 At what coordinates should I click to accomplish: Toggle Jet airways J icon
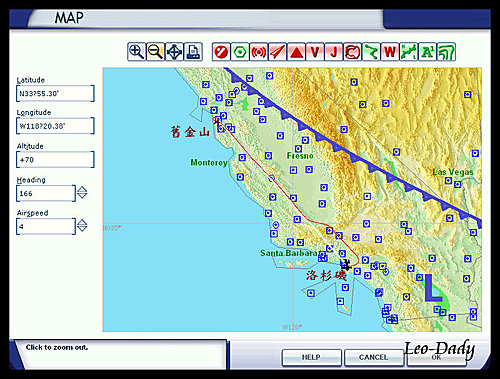coord(334,52)
